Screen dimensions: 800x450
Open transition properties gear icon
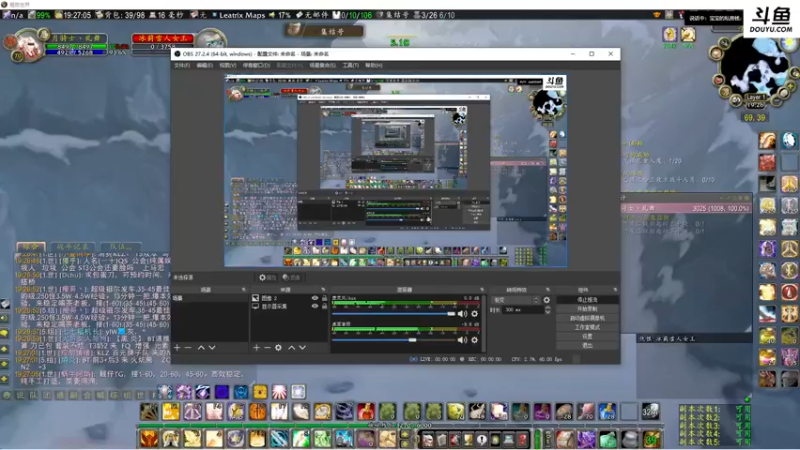547,300
